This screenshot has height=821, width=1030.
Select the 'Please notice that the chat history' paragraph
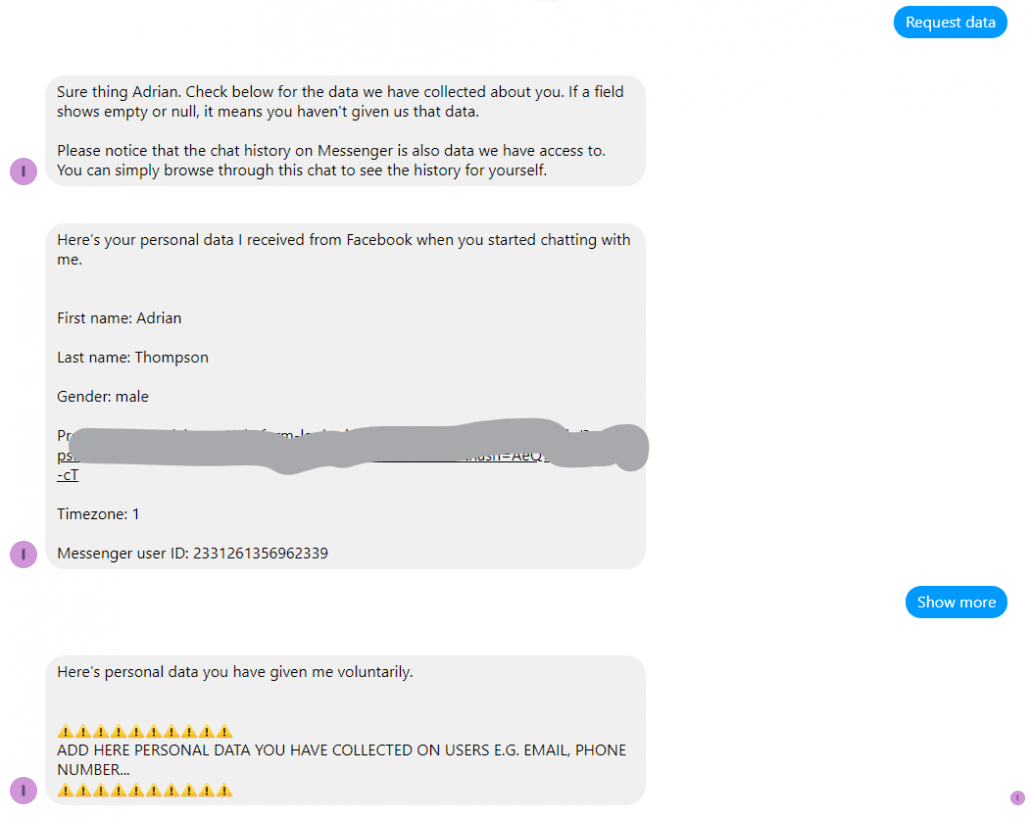point(331,160)
